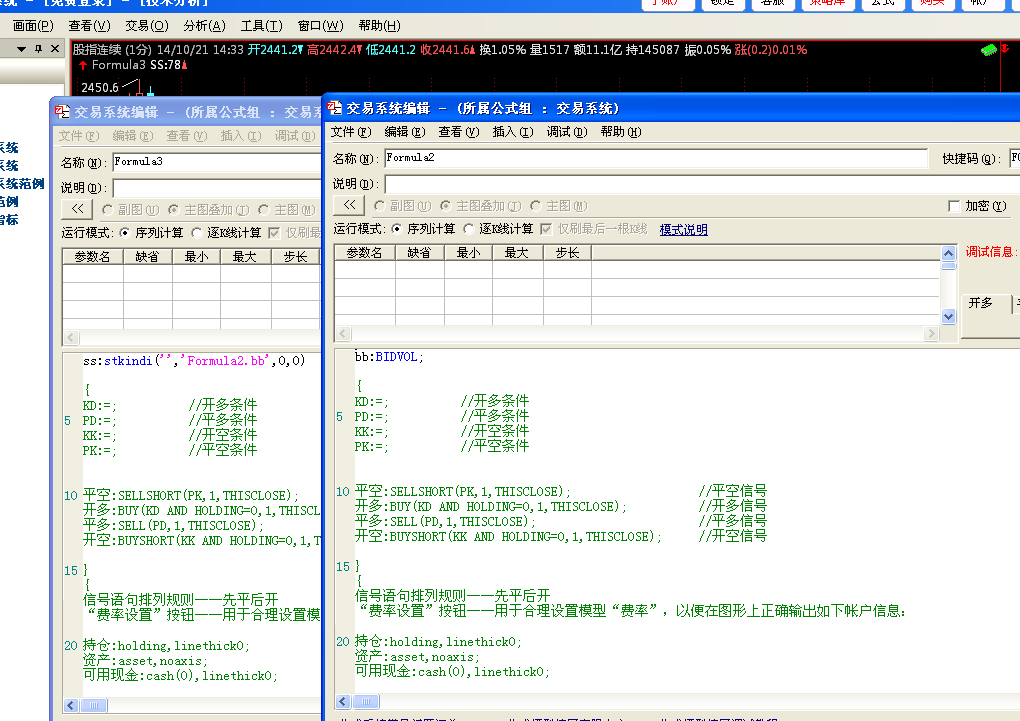Click code line 'bb:BIDVOL;' in Formula2 editor

pos(389,357)
